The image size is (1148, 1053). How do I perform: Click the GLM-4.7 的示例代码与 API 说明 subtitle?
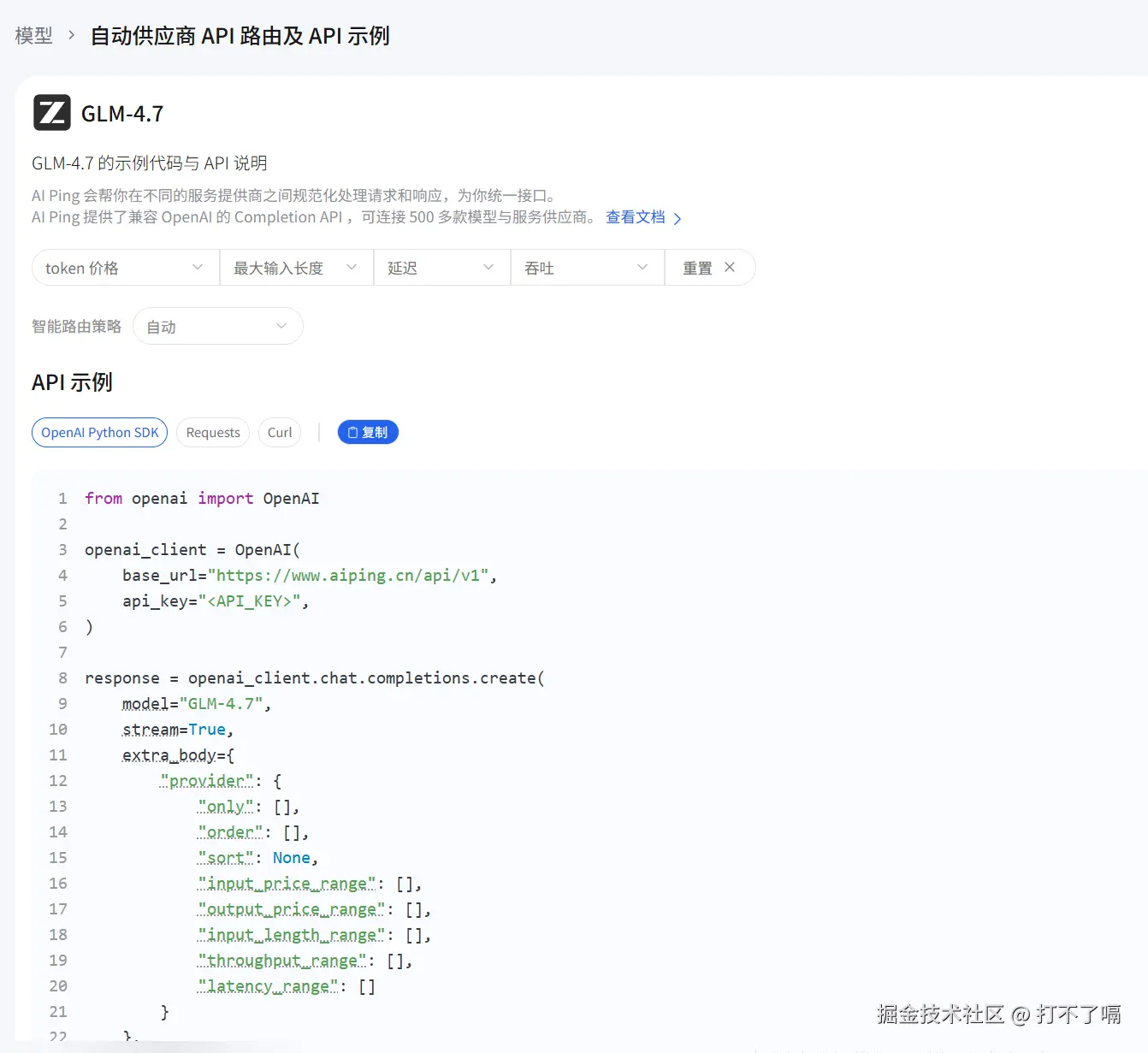click(x=150, y=163)
